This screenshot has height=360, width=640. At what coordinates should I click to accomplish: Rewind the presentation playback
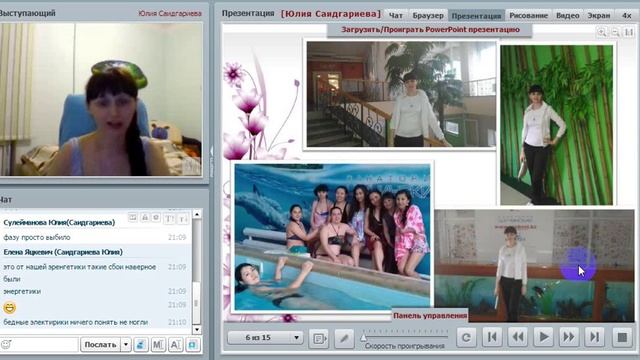pyautogui.click(x=518, y=337)
